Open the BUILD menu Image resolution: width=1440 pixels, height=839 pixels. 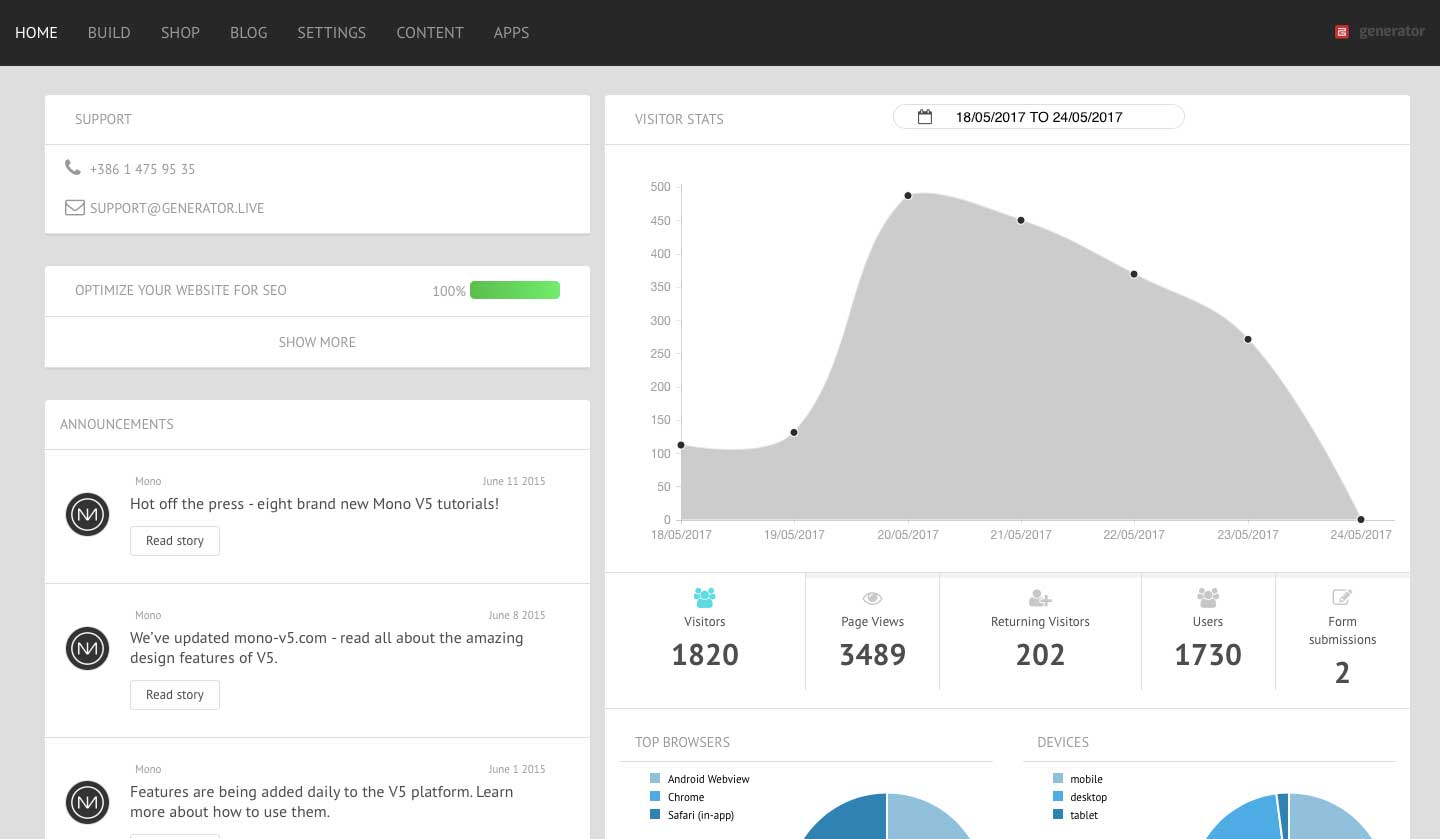click(109, 32)
